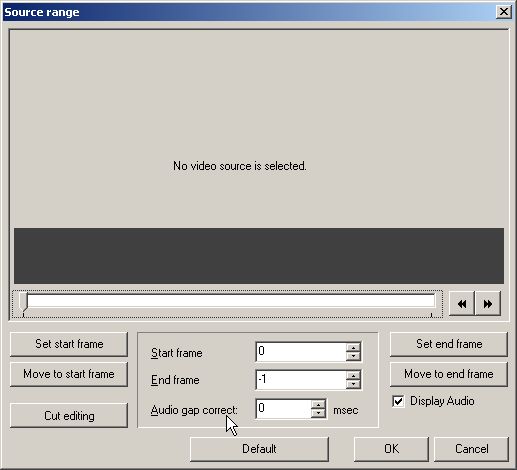Decrease Start frame with down spinner arrow
Viewport: 517px width, 470px height.
click(x=353, y=356)
